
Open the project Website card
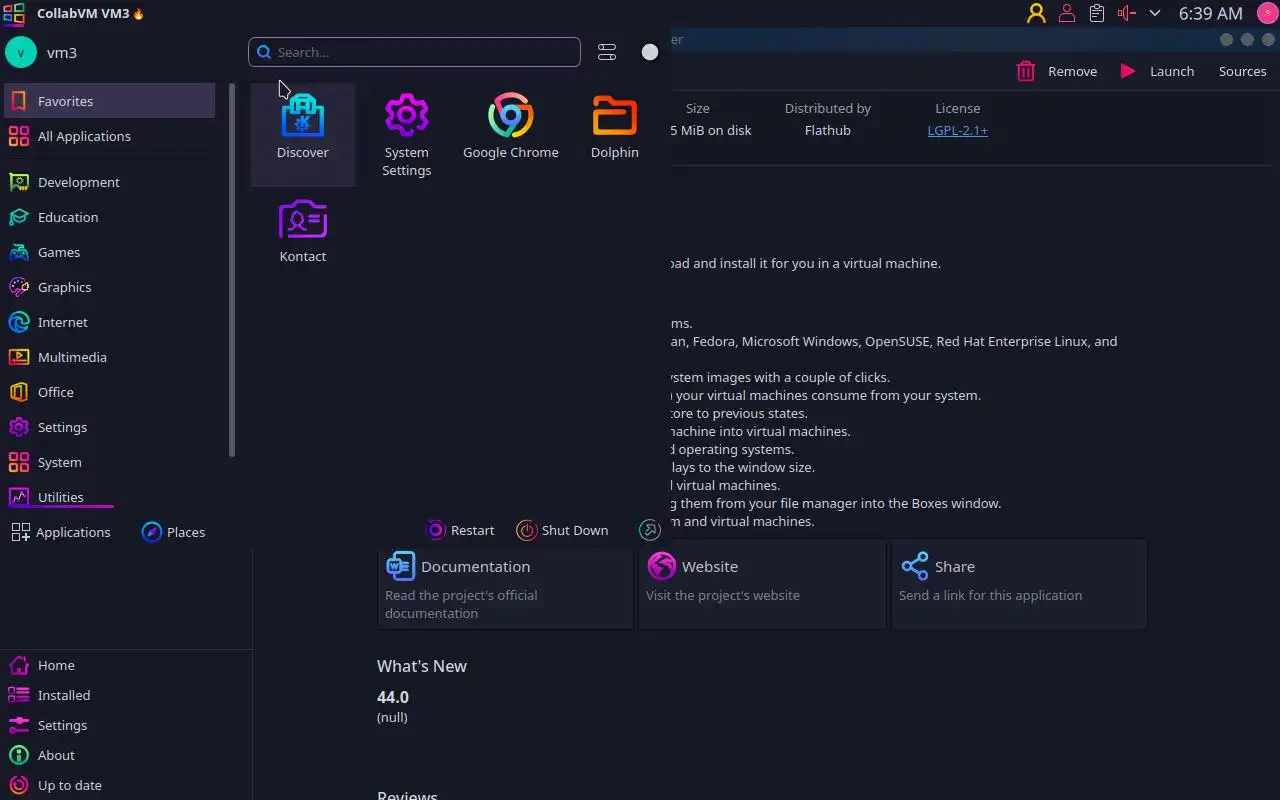(x=762, y=585)
